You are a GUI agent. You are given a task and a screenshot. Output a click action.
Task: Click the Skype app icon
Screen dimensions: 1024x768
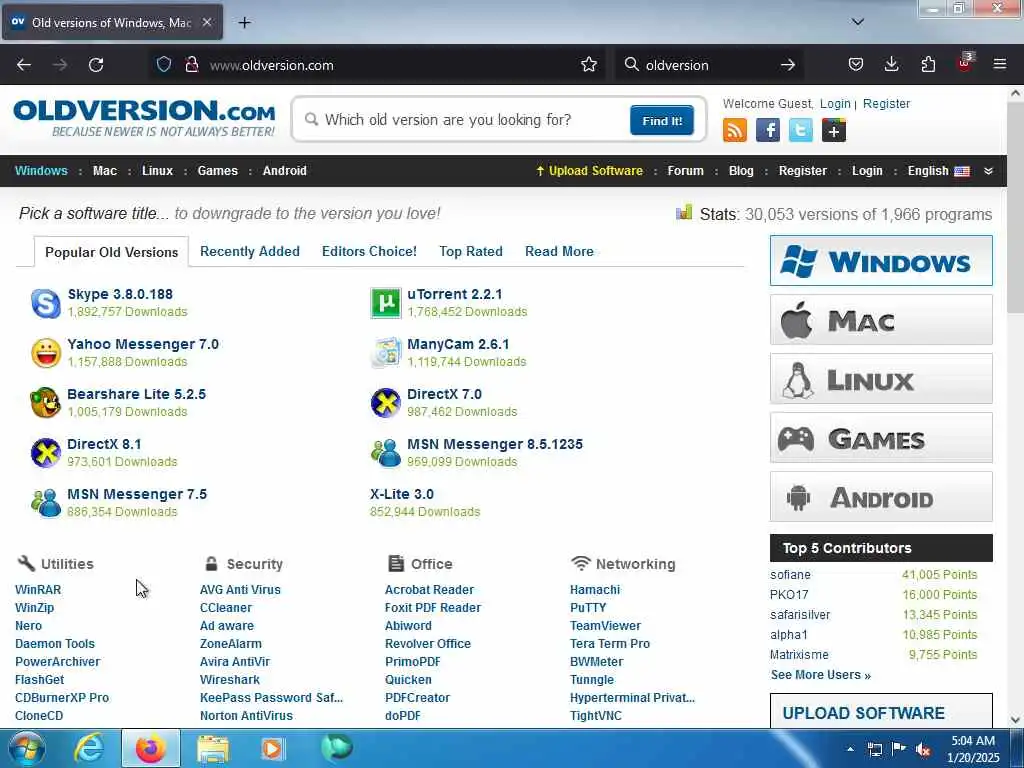(46, 303)
